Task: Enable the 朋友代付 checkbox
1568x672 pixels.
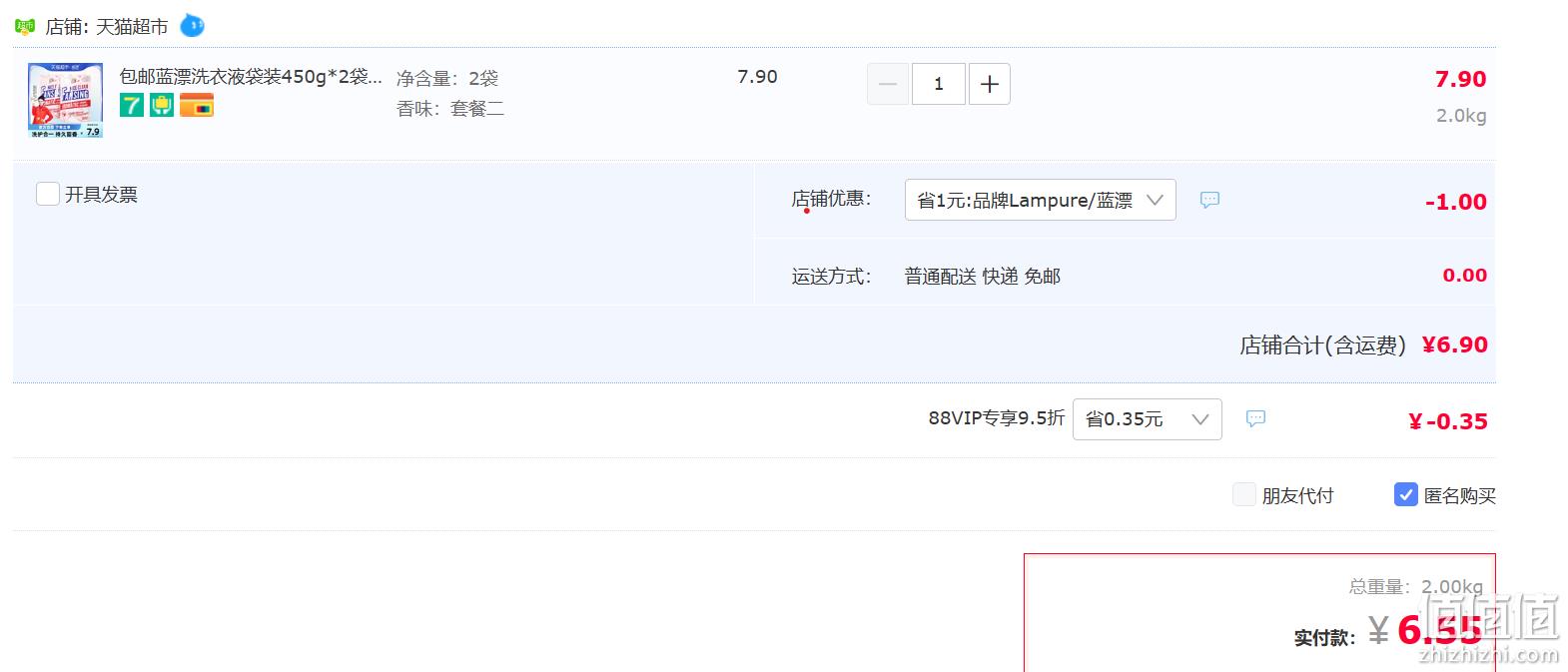Action: point(1244,494)
